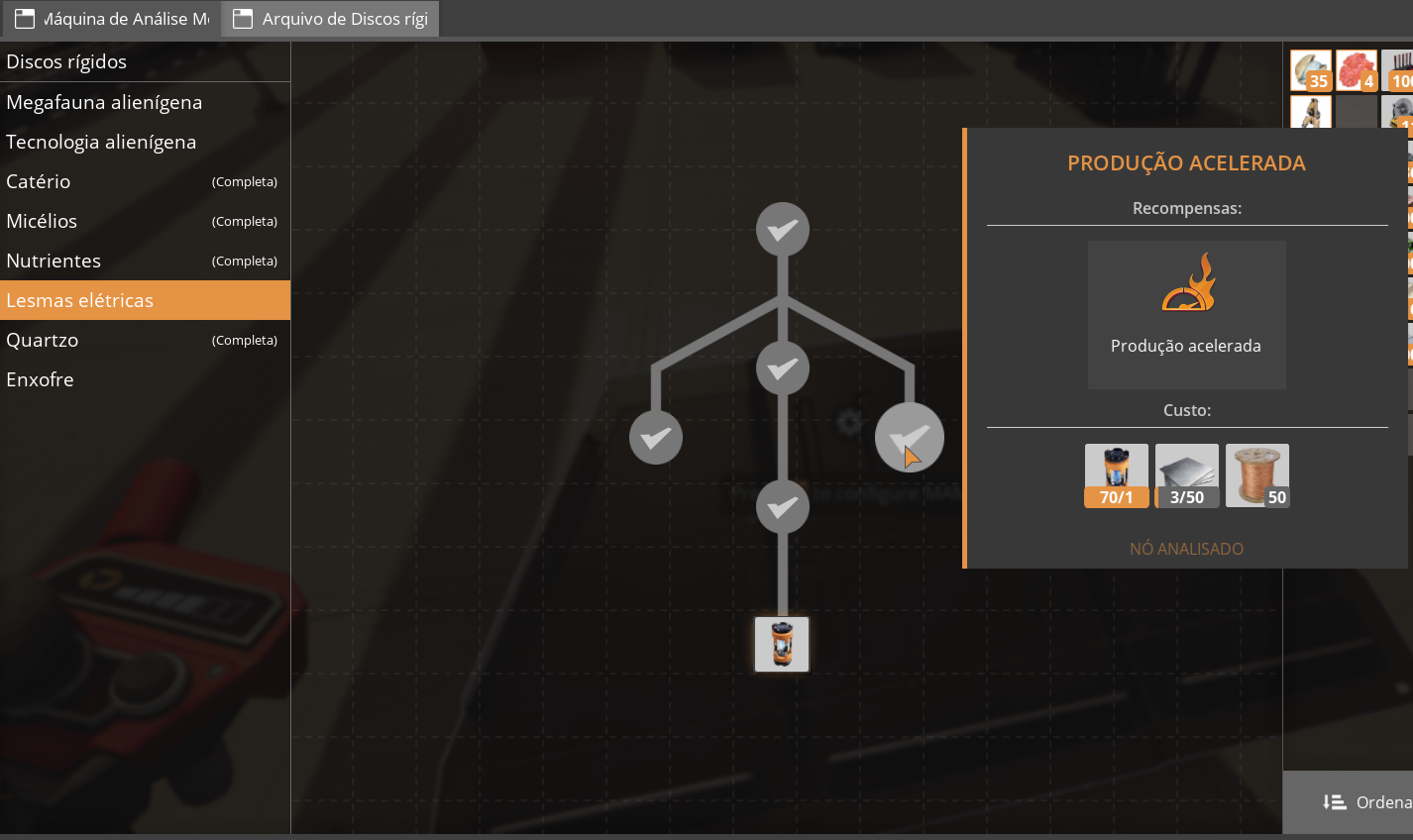The image size is (1413, 840).
Task: Select the red inventory item with quantity 4
Action: pyautogui.click(x=1357, y=71)
